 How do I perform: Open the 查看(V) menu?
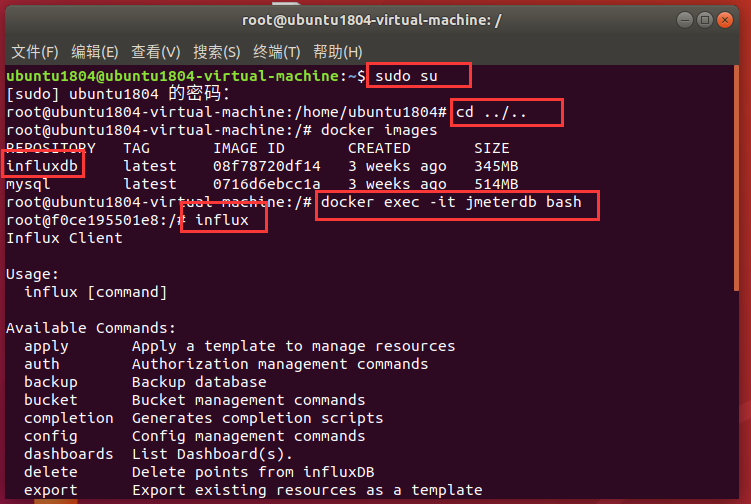[156, 52]
